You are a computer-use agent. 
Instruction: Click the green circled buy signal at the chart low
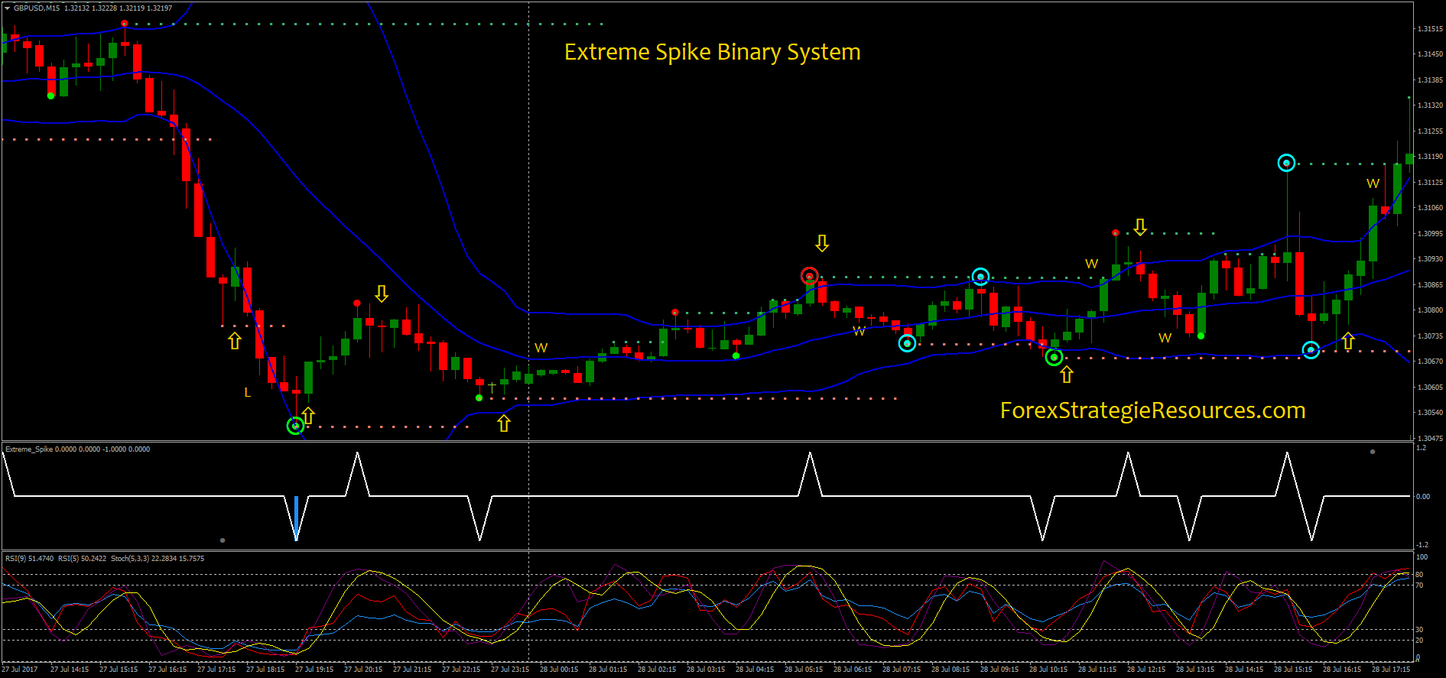[x=295, y=426]
